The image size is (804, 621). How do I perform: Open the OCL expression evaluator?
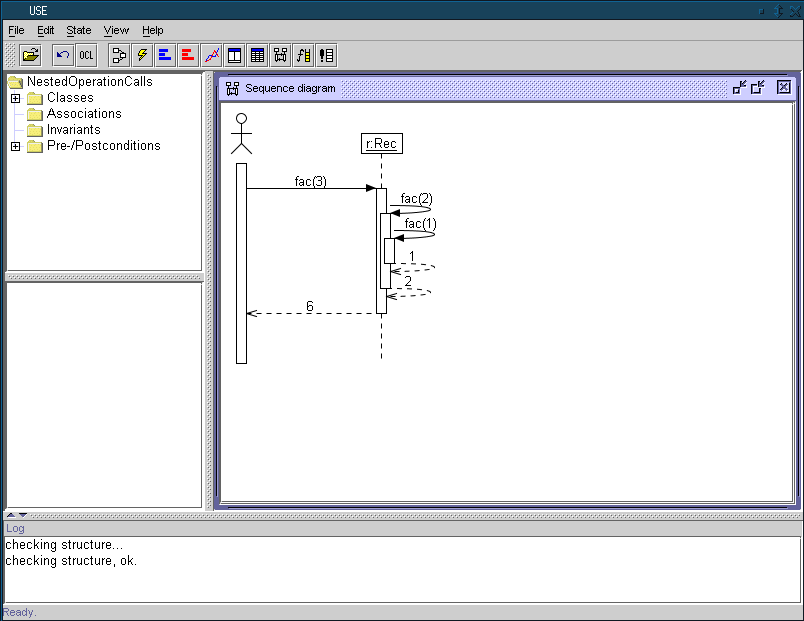(x=87, y=55)
